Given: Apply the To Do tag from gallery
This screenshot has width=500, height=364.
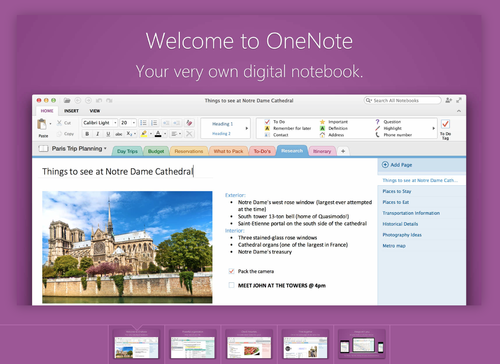Looking at the screenshot, I should [x=275, y=122].
